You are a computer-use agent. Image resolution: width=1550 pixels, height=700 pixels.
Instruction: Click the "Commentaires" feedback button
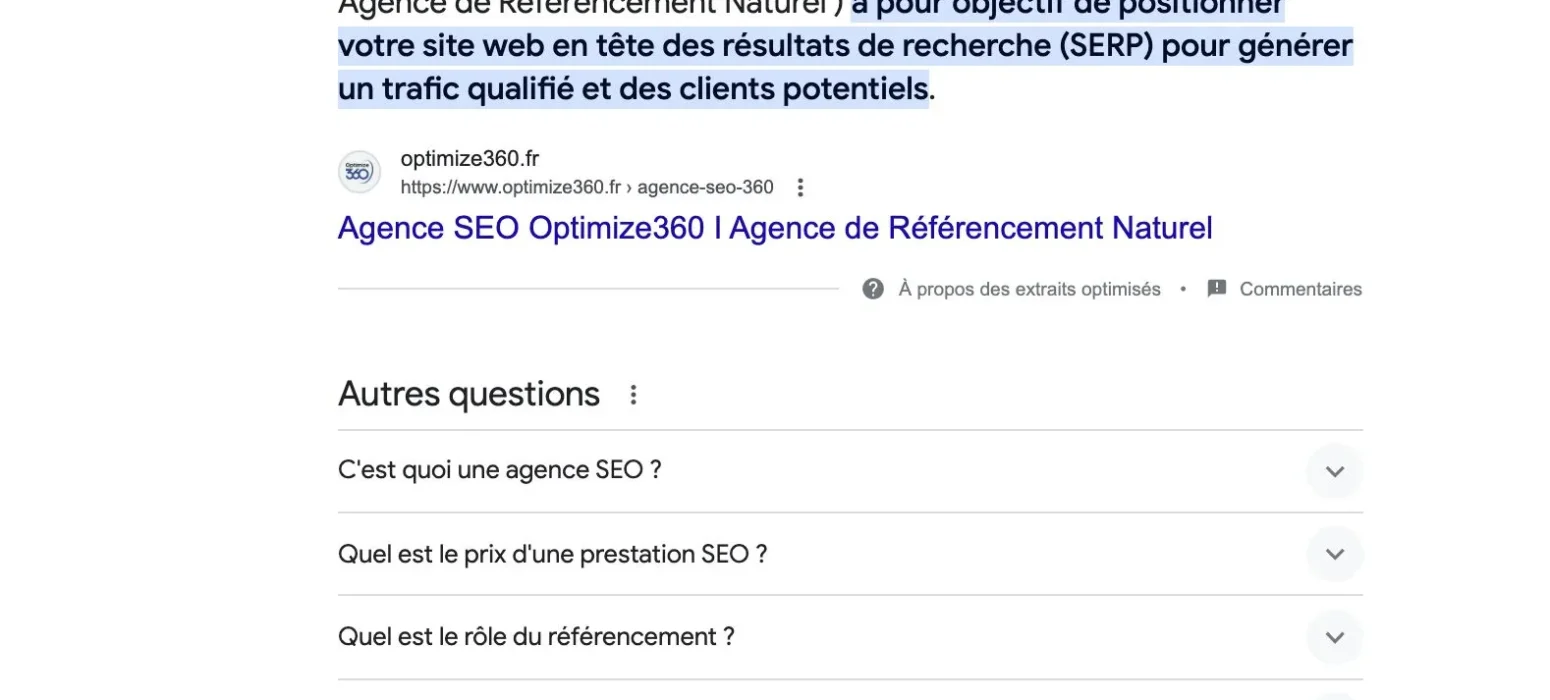pos(1300,289)
